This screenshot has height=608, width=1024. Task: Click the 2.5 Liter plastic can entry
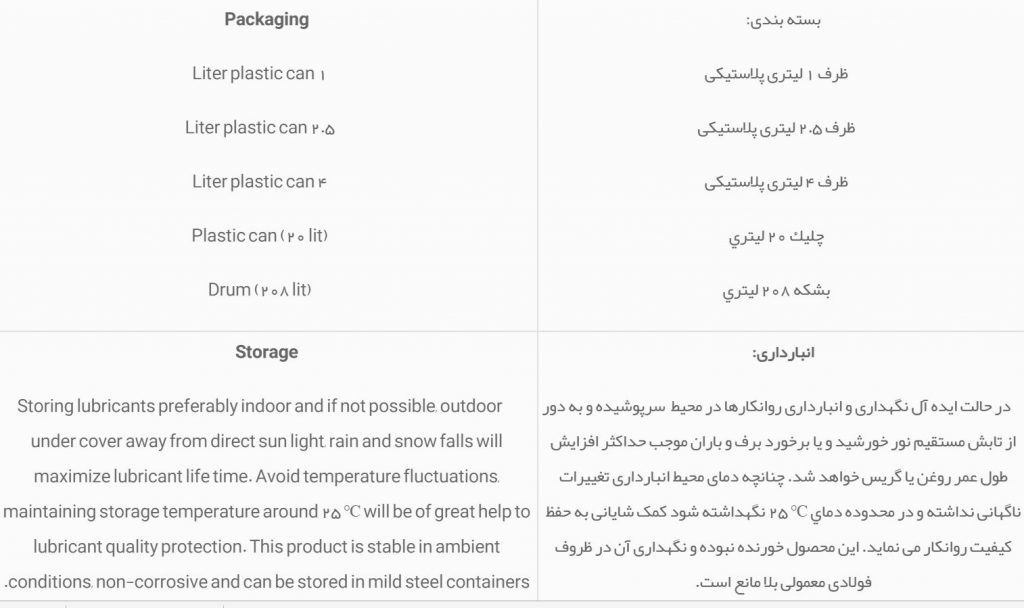click(259, 128)
